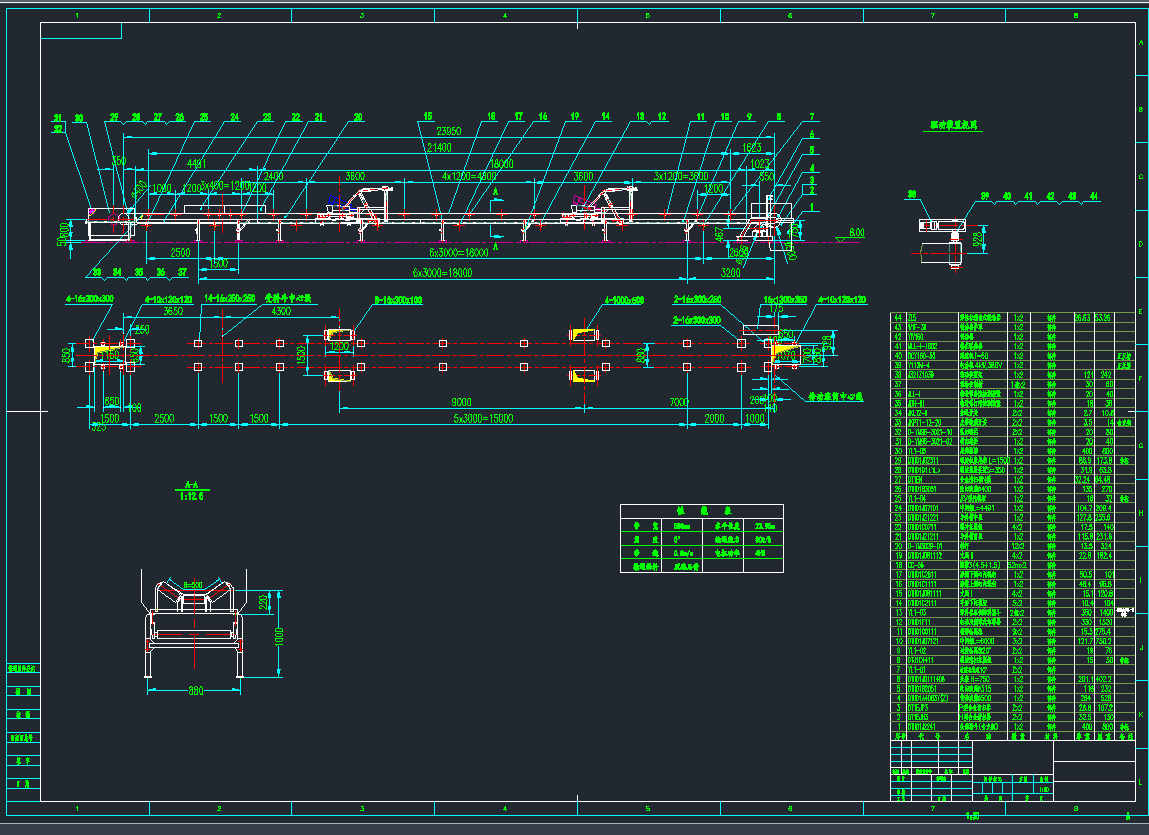Pick balloon number 37 below the elevation
The height and width of the screenshot is (835, 1149).
tap(182, 273)
